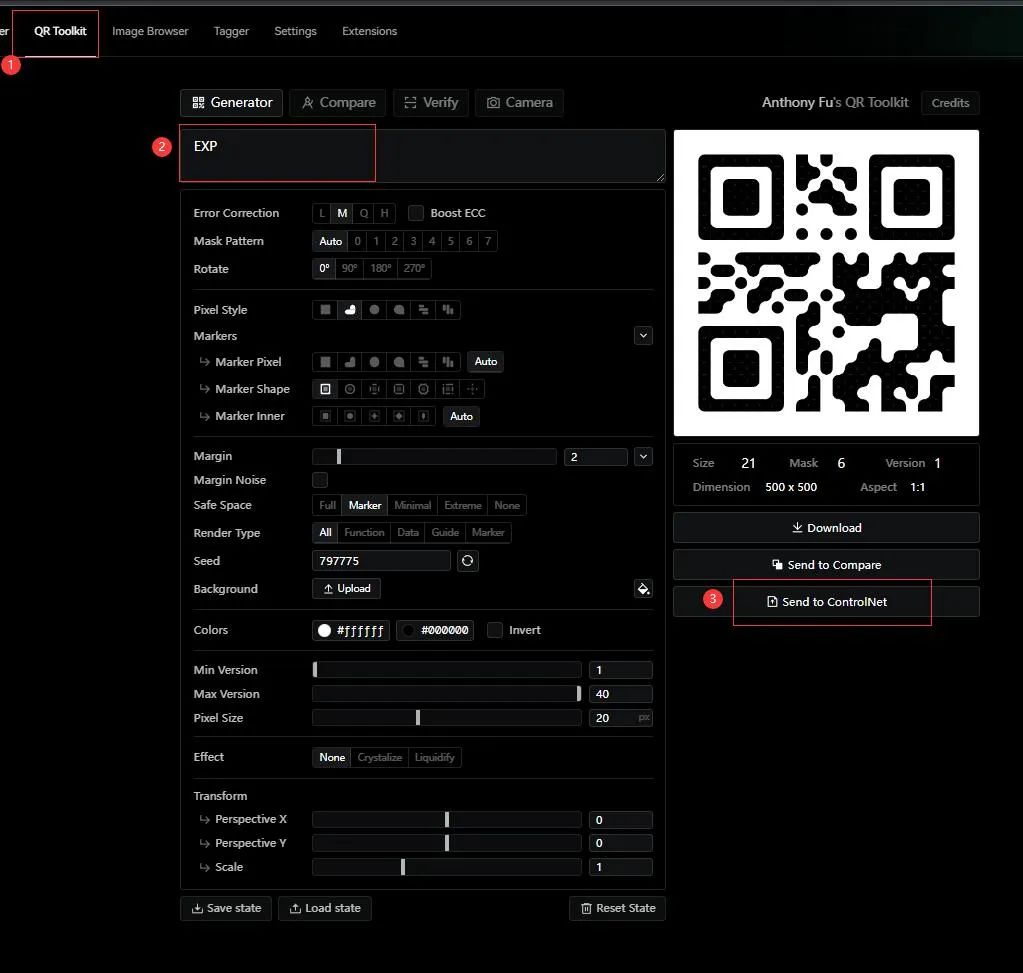Screen dimensions: 1023x973
Task: Select the tiny-dots Marker Shape icon
Action: (472, 389)
